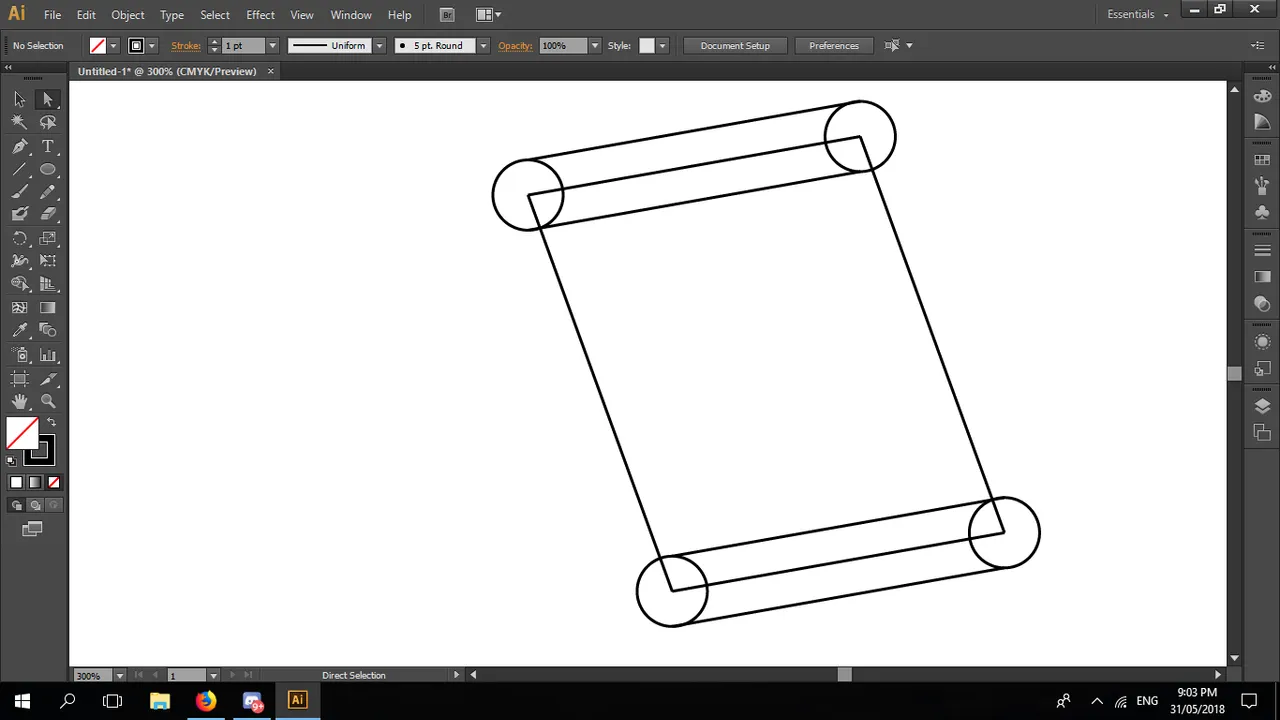
Task: Open the 300% zoom level dropdown
Action: (120, 676)
